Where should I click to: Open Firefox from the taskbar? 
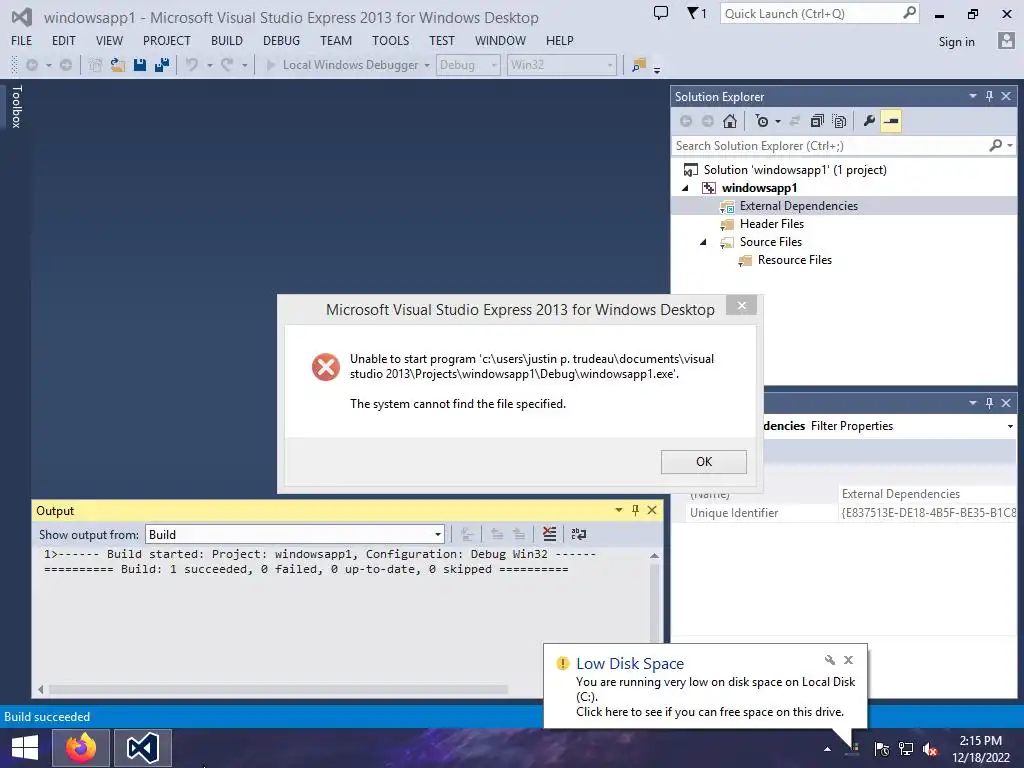80,748
